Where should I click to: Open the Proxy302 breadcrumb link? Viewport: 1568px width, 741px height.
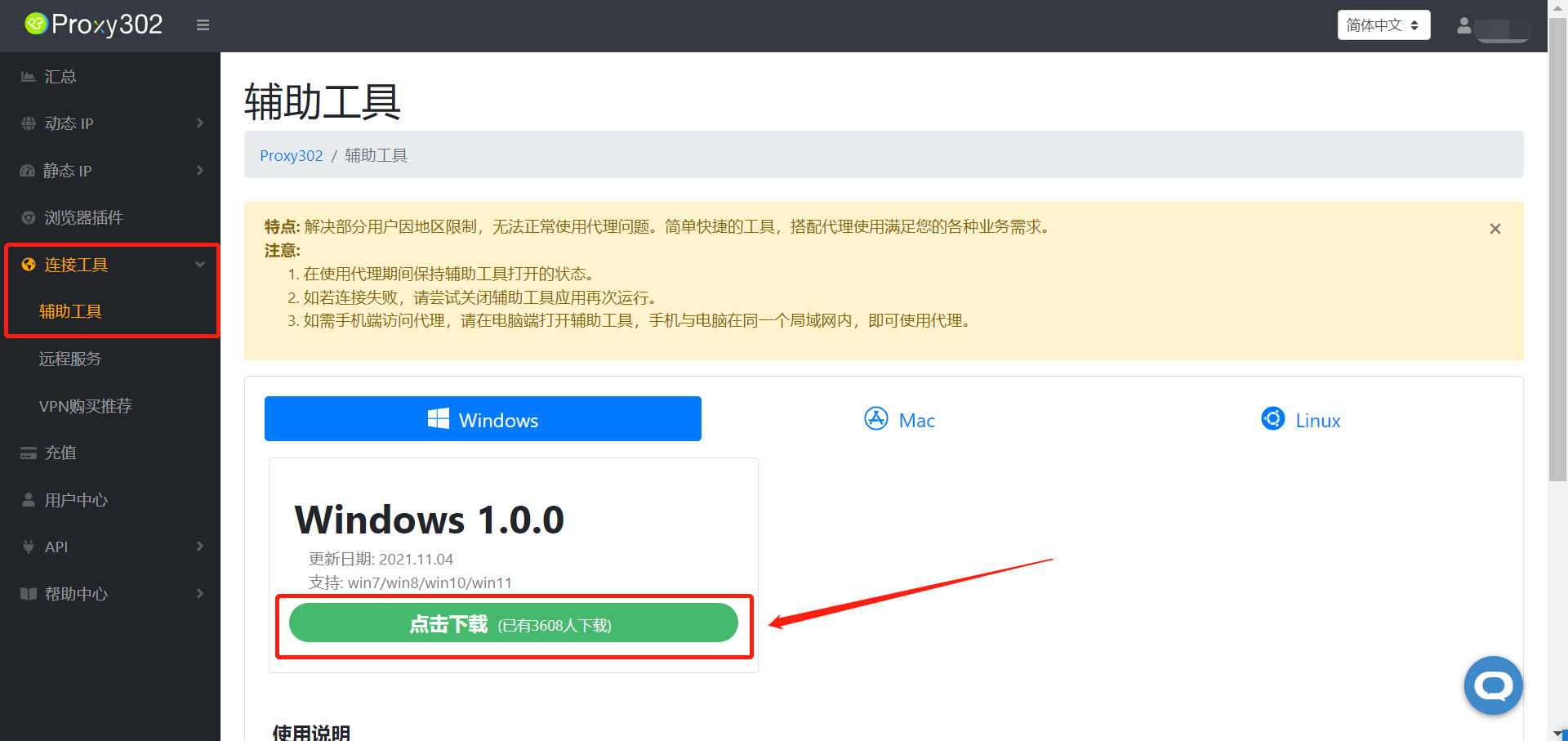[291, 155]
